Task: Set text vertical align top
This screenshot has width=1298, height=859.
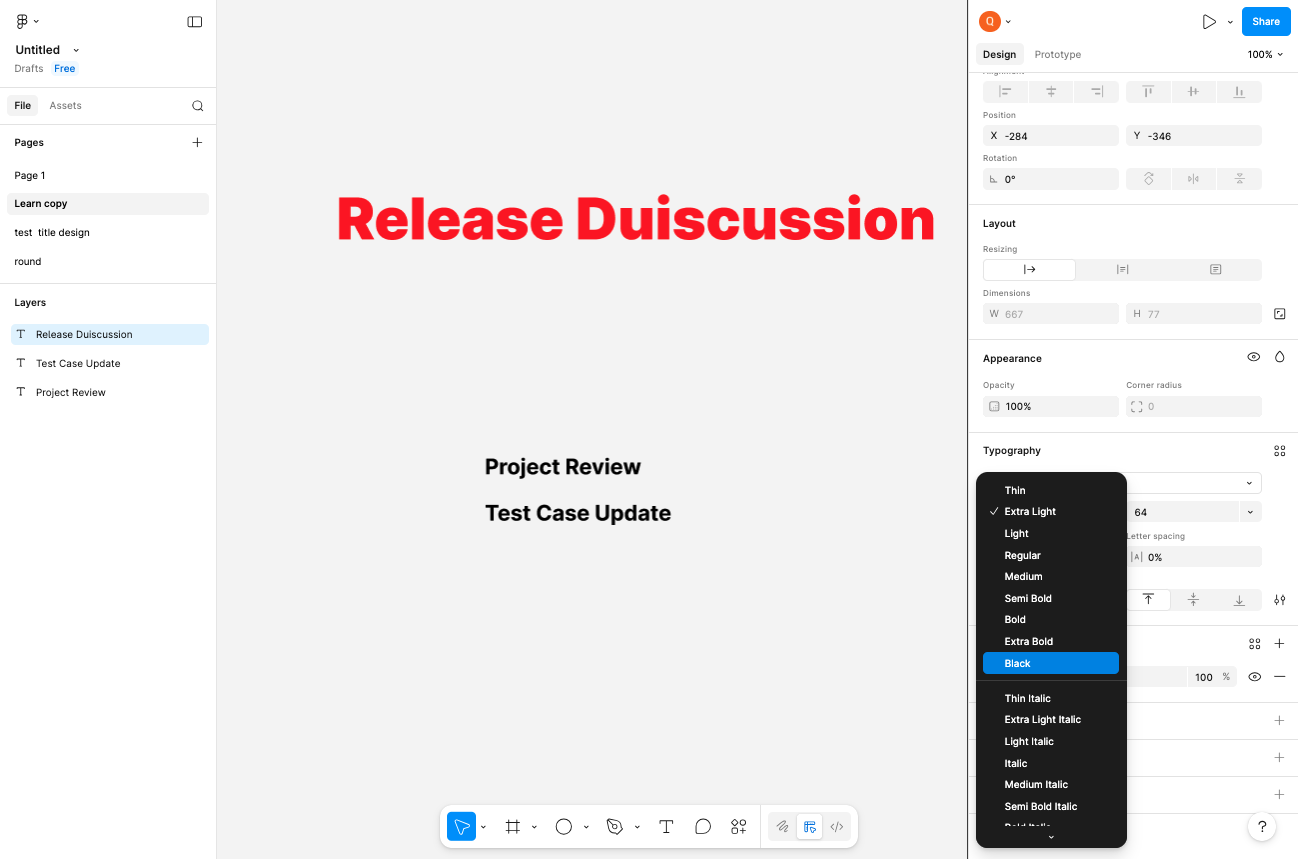Action: (x=1148, y=600)
